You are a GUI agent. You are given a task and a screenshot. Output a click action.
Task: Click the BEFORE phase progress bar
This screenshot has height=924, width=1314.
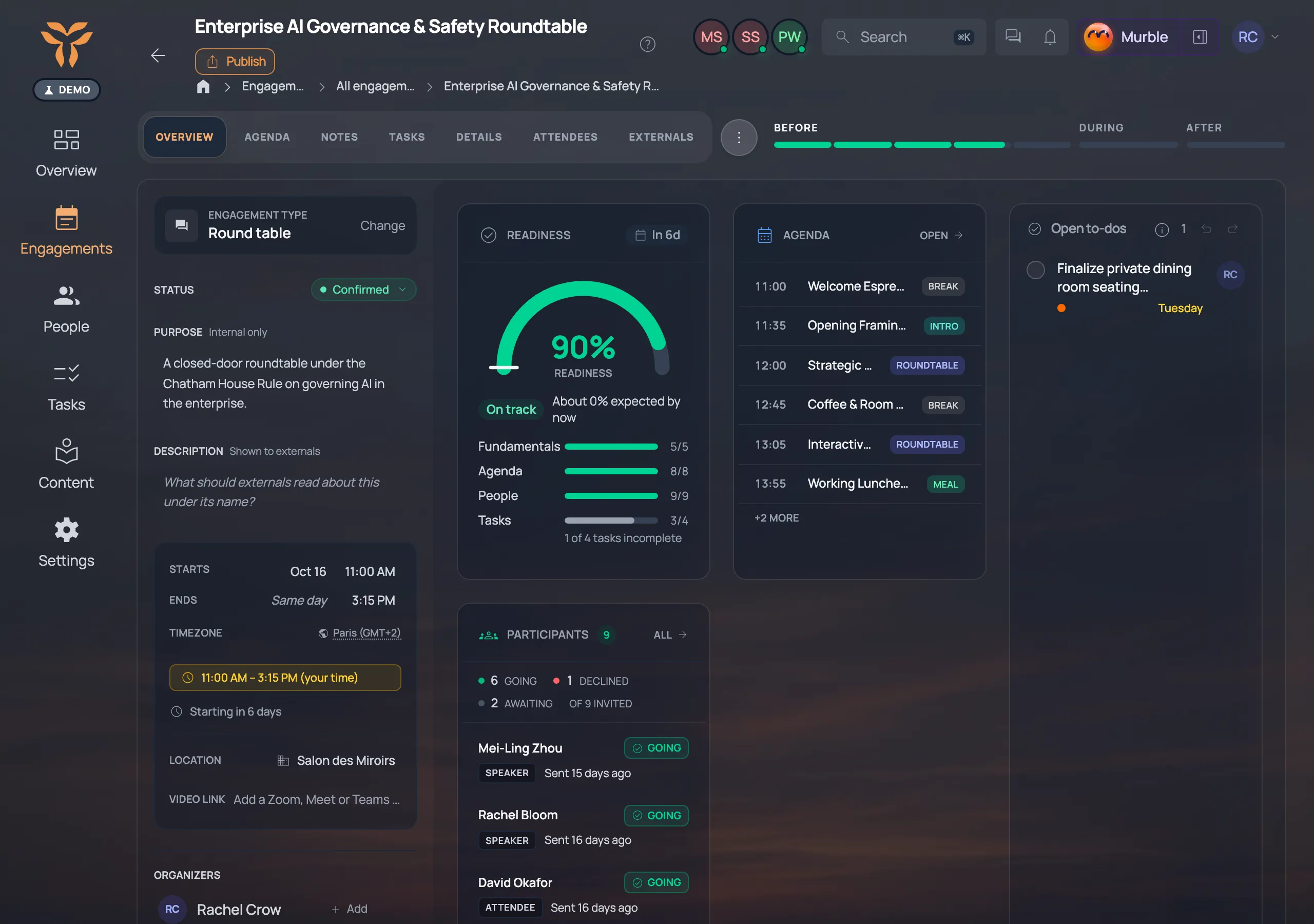[x=922, y=145]
